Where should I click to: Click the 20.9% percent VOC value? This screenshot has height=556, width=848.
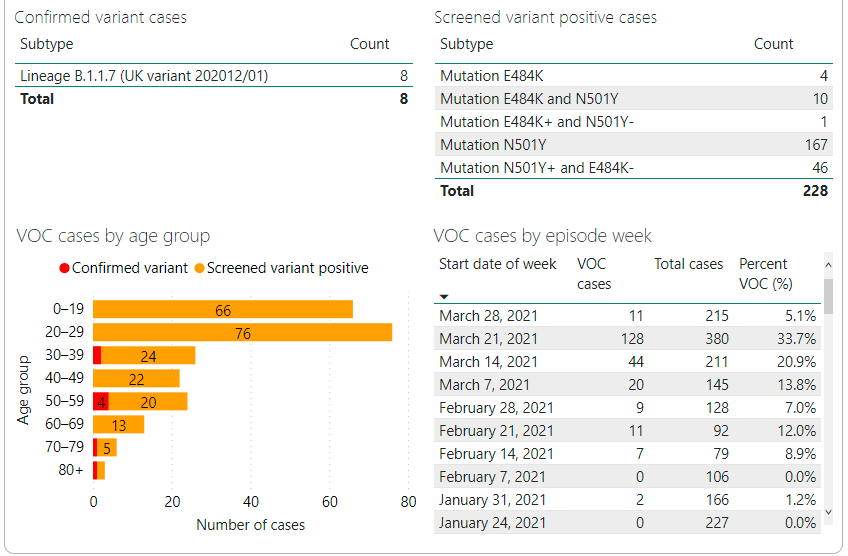(797, 361)
